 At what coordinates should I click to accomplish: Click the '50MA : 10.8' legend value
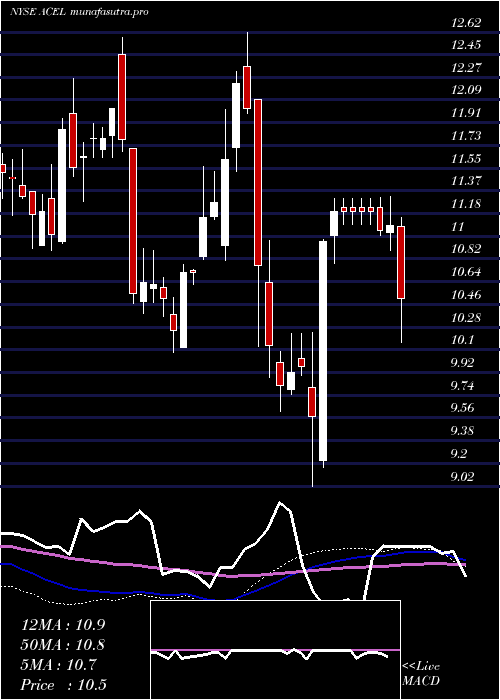(x=63, y=645)
